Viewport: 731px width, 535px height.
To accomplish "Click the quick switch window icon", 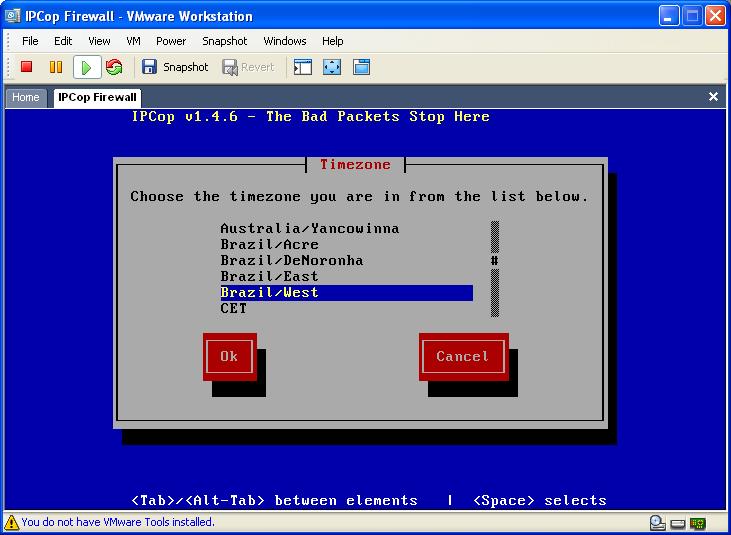I will tap(362, 67).
